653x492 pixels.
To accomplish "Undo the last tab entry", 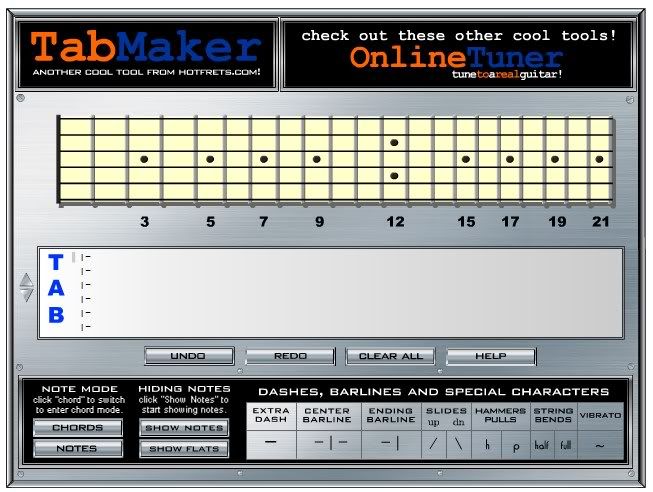I will pyautogui.click(x=189, y=356).
